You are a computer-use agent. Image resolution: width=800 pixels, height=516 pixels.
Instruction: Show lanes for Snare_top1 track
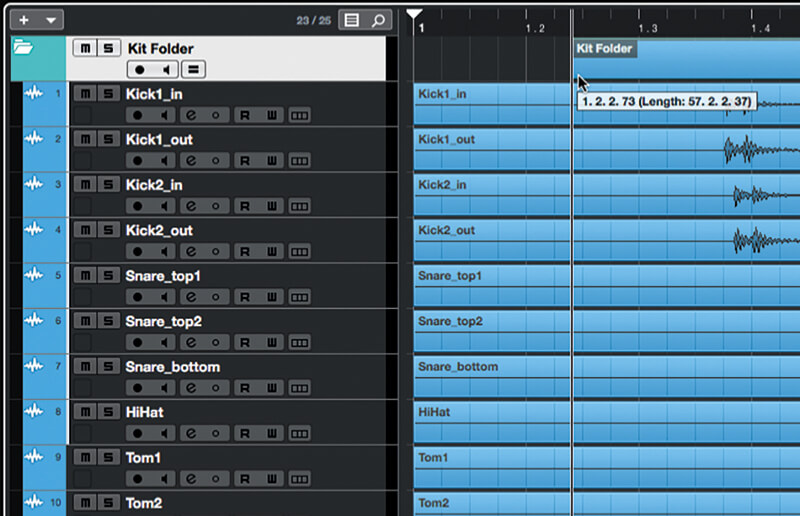pos(299,297)
